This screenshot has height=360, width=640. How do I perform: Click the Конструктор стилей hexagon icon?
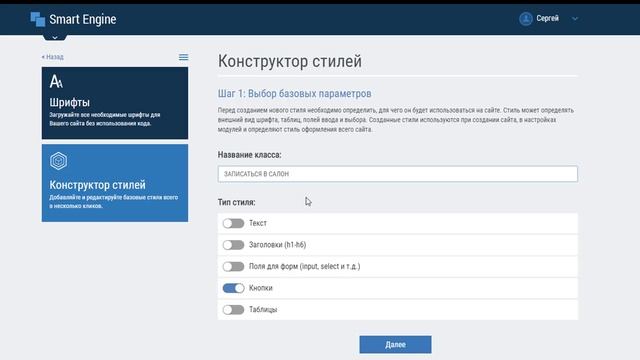[58, 161]
